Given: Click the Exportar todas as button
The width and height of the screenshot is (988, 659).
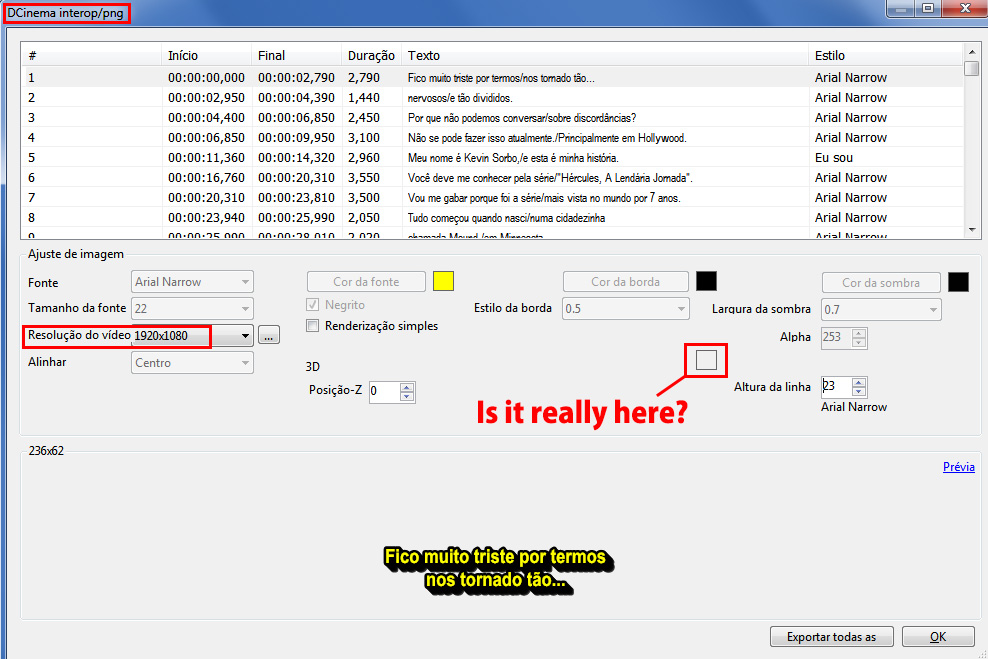Looking at the screenshot, I should pos(831,636).
